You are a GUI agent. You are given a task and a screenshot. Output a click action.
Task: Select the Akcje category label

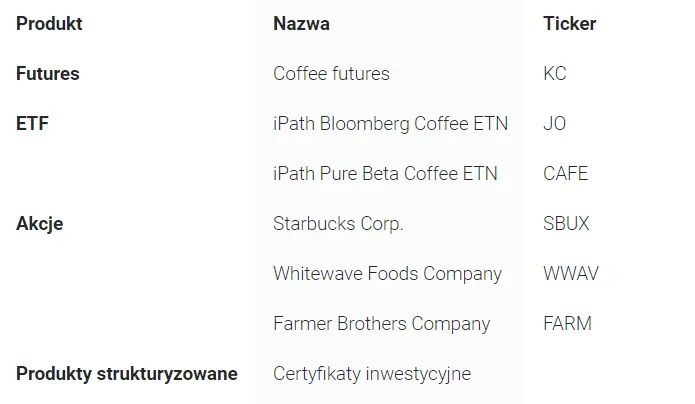39,224
